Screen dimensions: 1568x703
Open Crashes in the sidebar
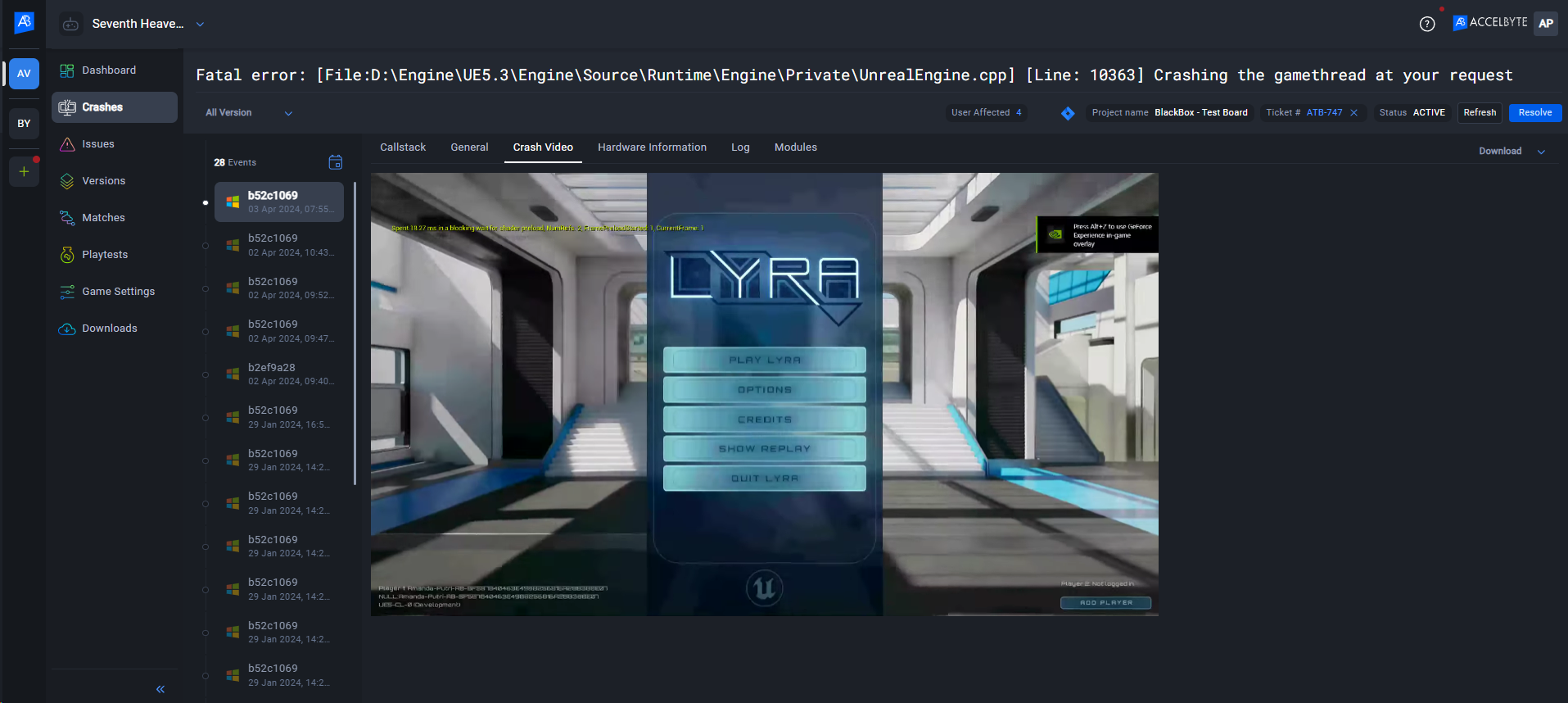tap(115, 107)
